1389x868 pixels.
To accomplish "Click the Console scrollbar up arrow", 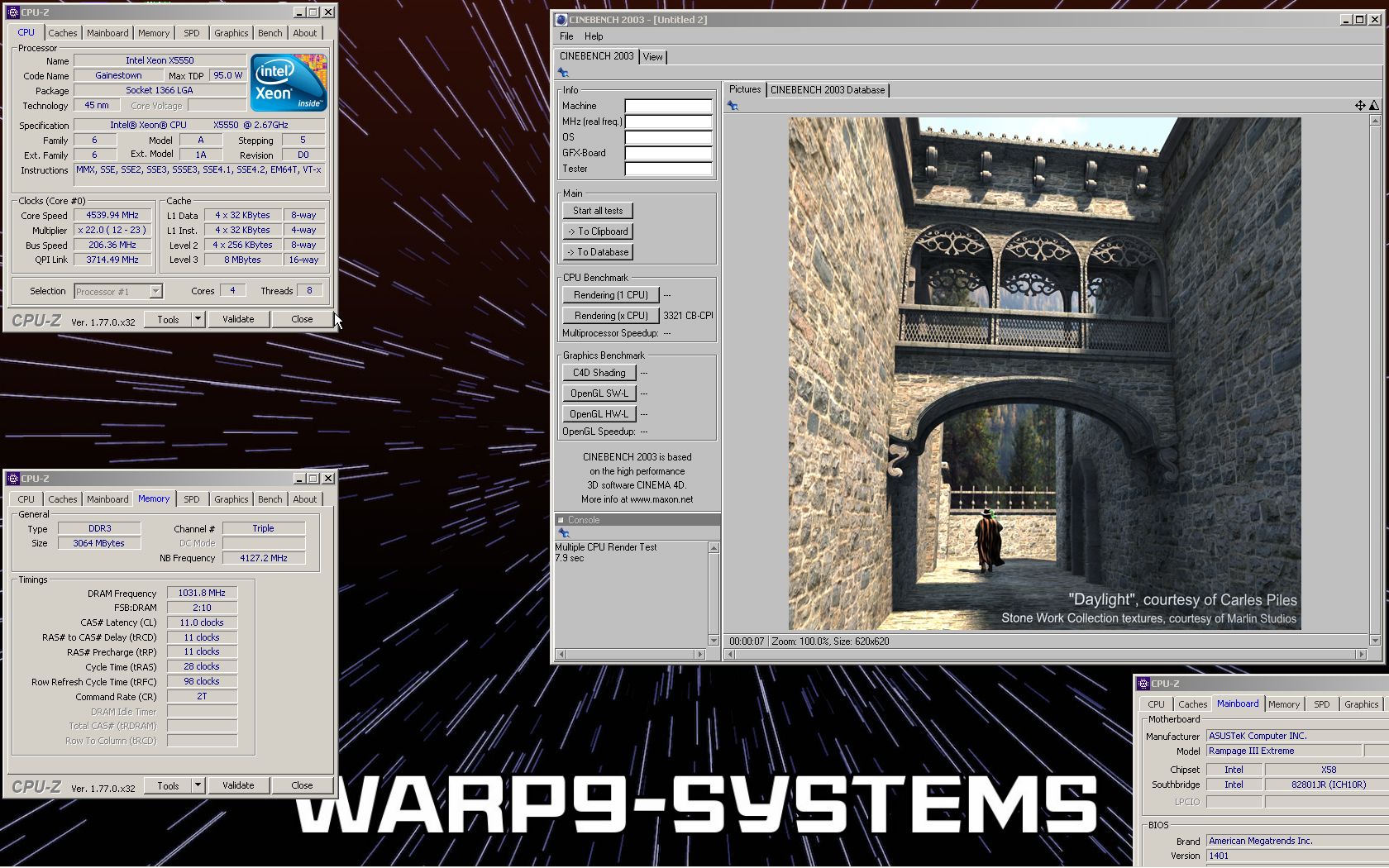I will tap(714, 548).
